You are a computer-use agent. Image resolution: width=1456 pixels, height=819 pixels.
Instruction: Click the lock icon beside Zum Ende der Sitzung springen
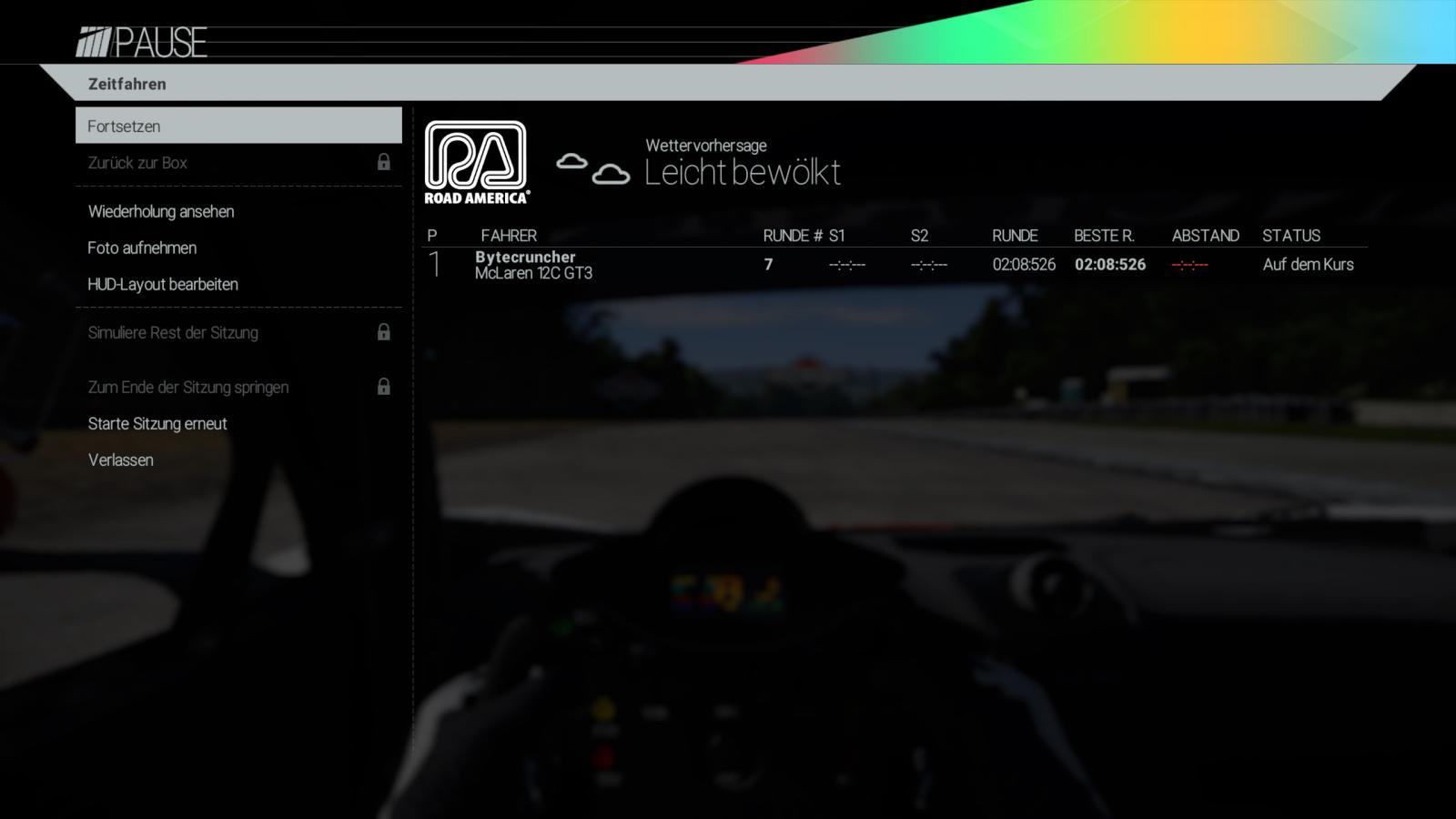click(x=384, y=387)
